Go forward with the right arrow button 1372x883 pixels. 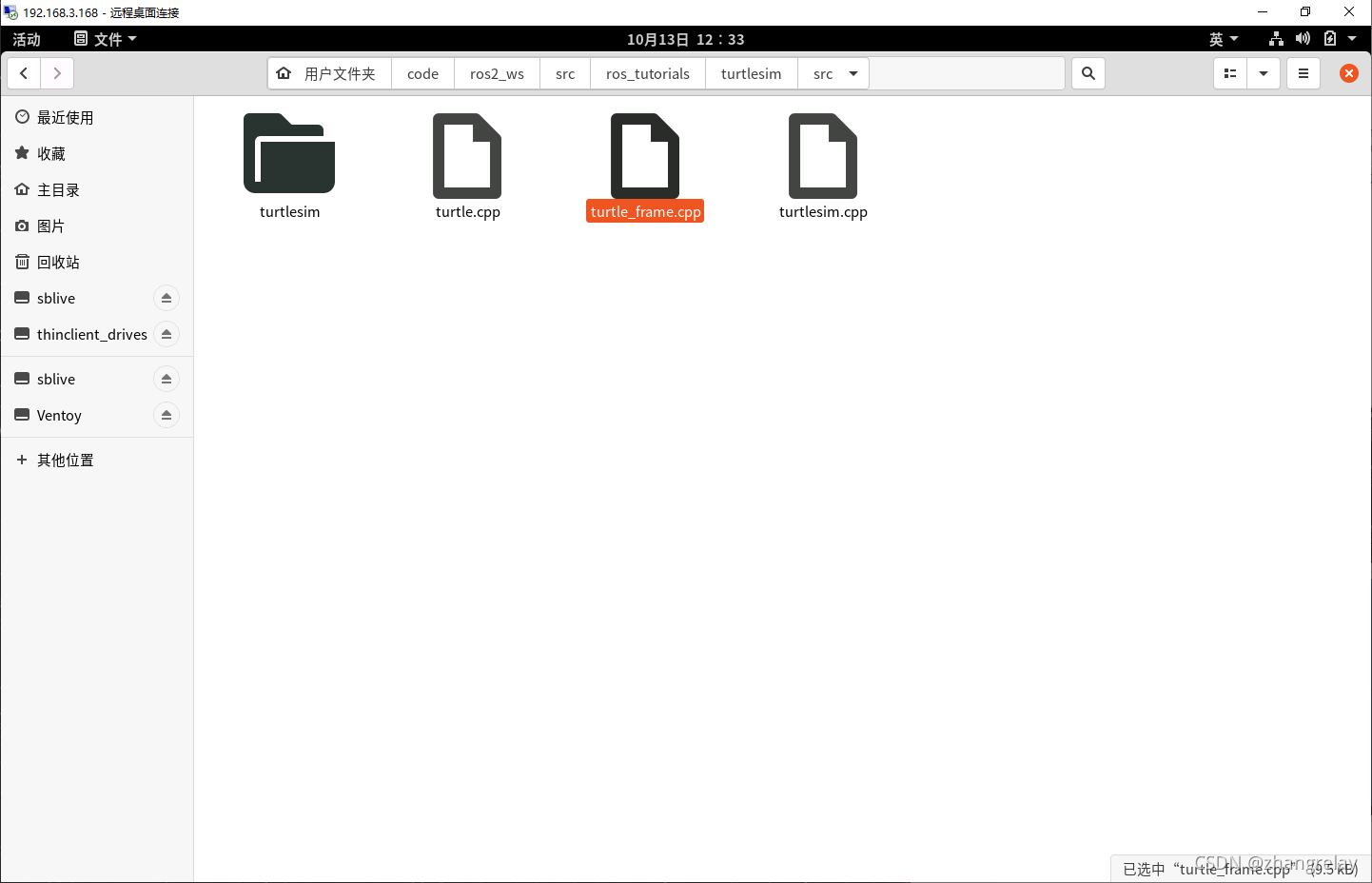point(57,73)
